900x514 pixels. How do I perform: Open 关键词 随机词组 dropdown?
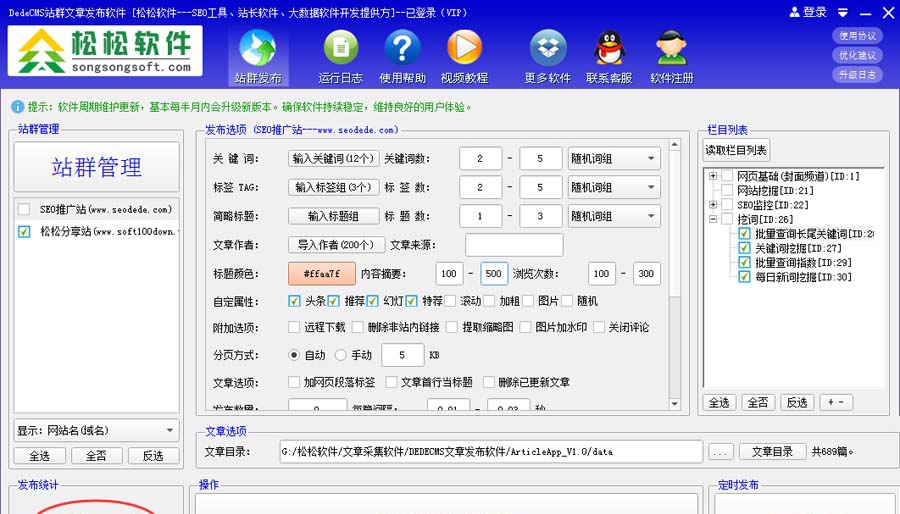click(x=614, y=158)
